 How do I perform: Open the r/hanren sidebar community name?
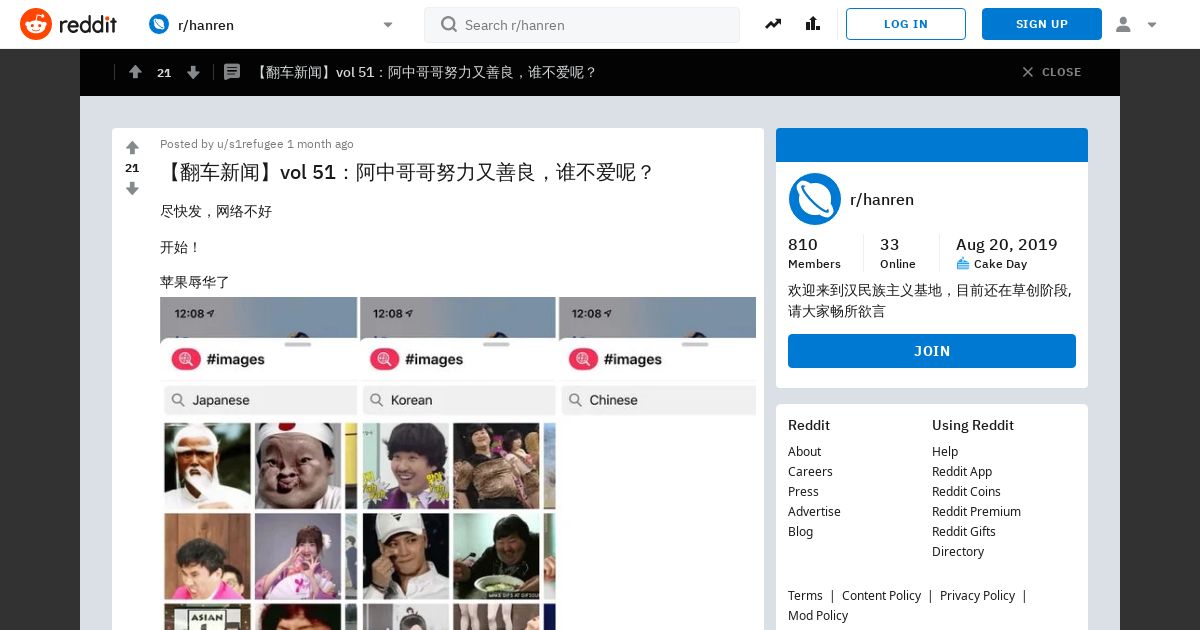[x=882, y=199]
